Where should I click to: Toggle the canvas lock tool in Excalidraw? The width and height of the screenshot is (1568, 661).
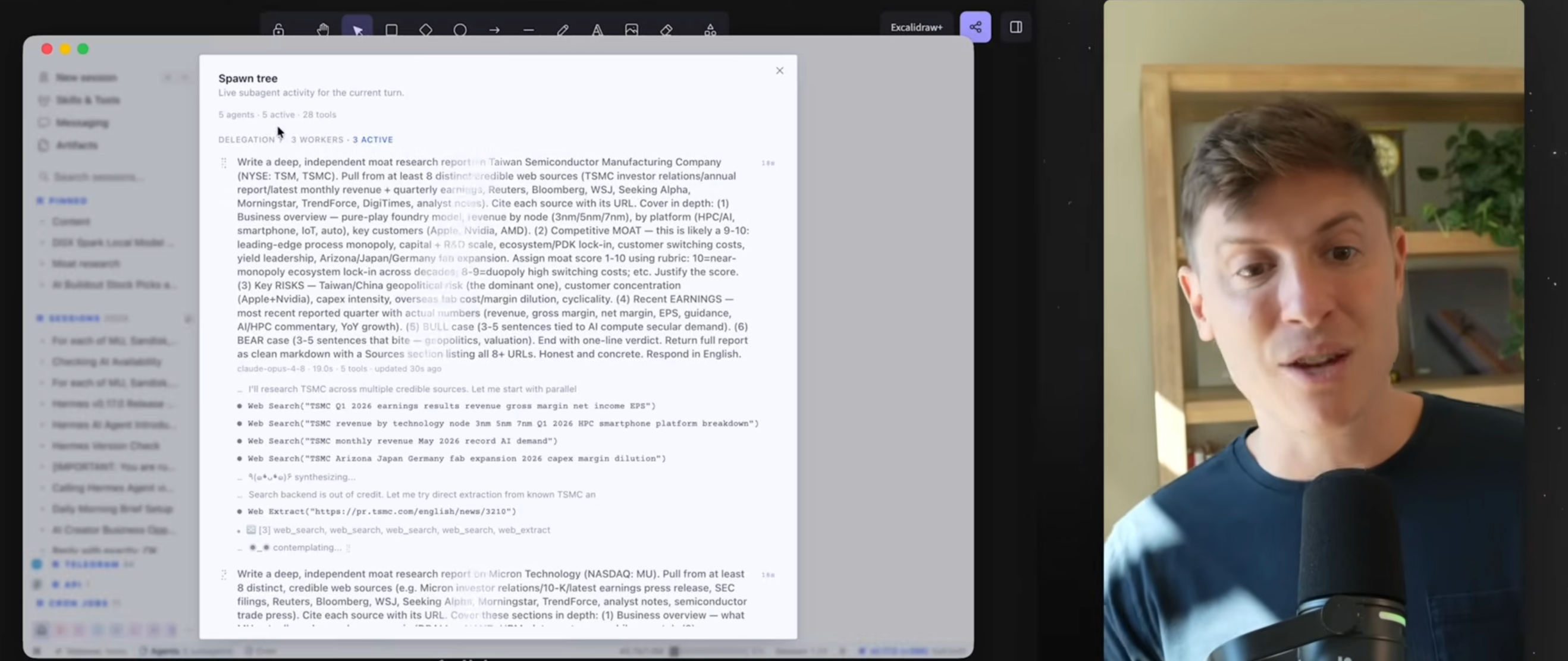pos(278,29)
